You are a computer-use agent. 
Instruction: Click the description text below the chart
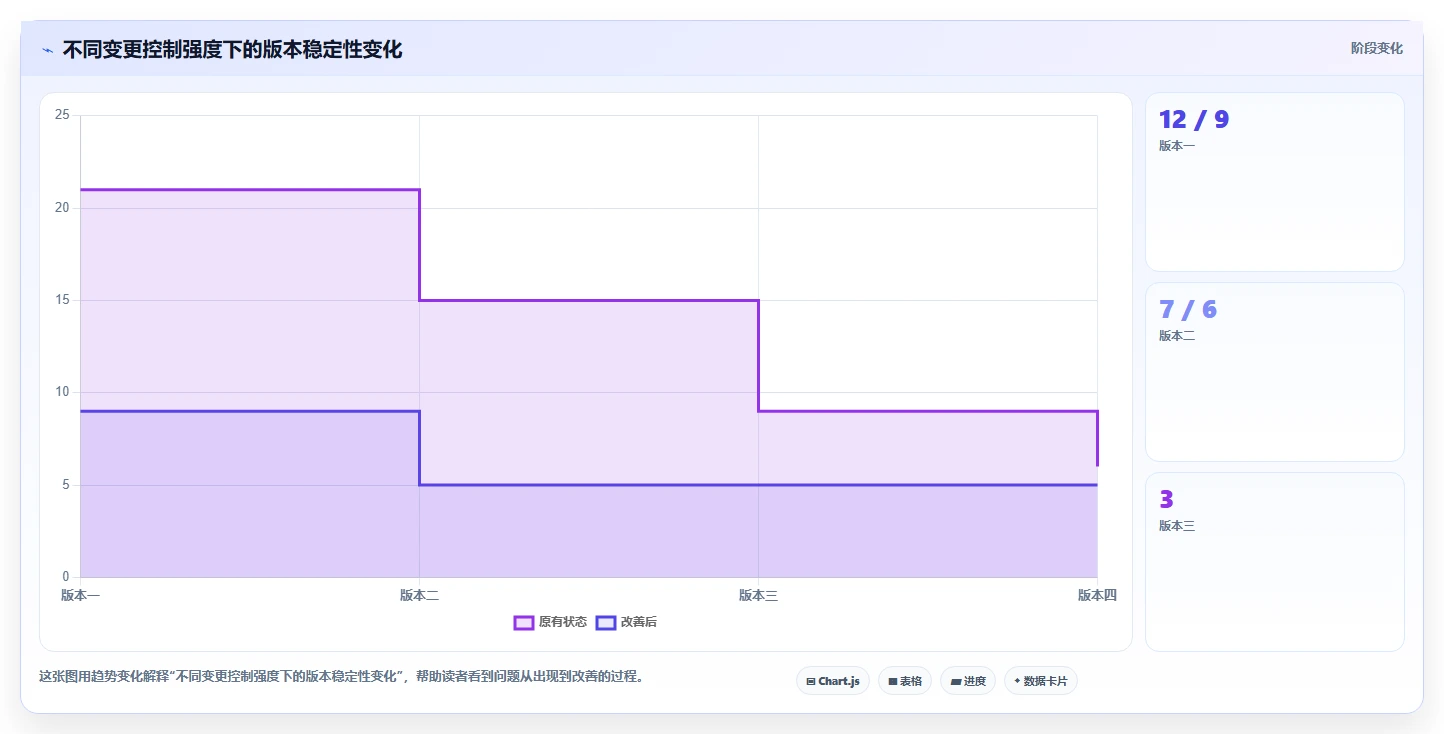point(341,677)
